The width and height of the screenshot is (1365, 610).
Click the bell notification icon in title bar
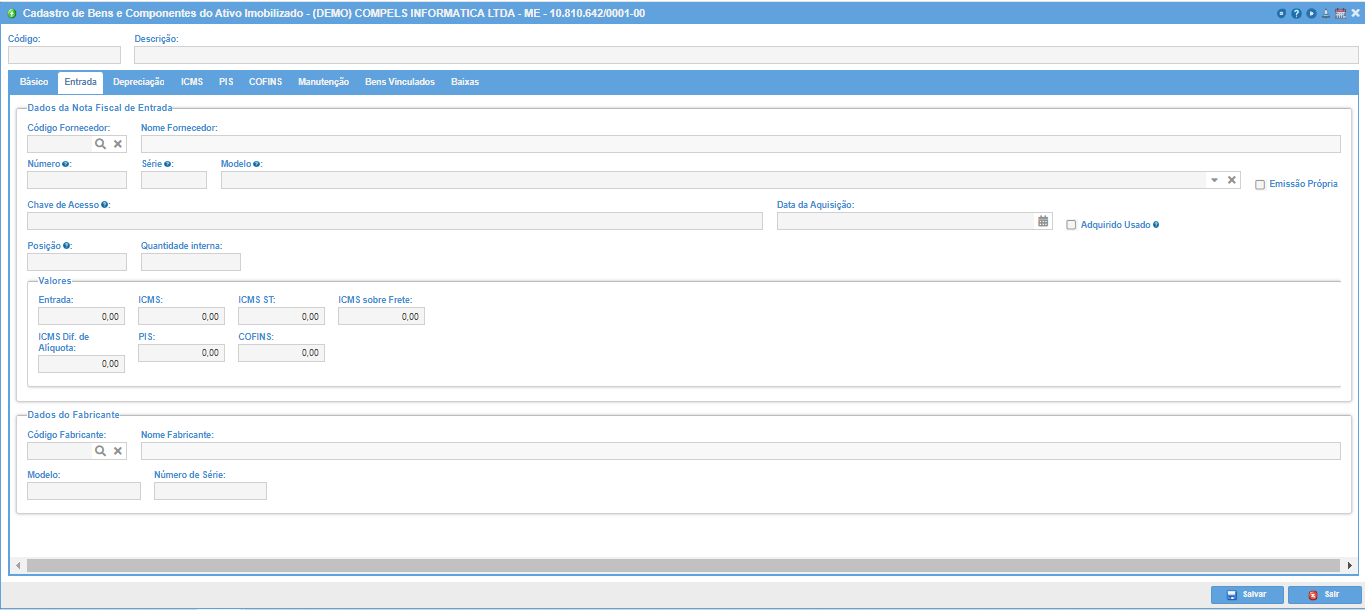coord(1326,13)
